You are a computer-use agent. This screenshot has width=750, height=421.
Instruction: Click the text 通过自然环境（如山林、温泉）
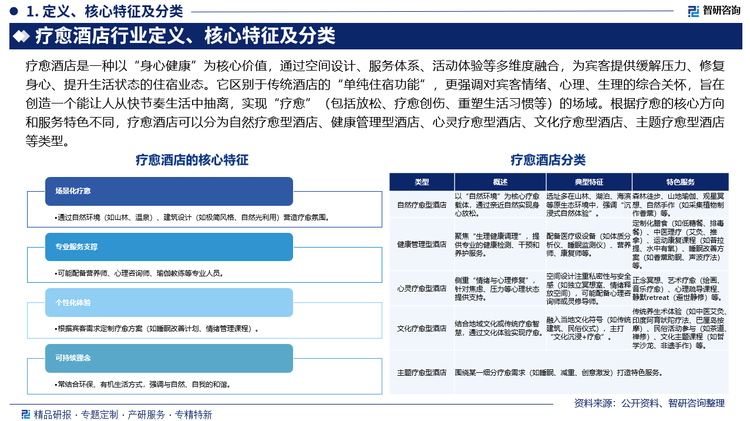click(x=109, y=218)
